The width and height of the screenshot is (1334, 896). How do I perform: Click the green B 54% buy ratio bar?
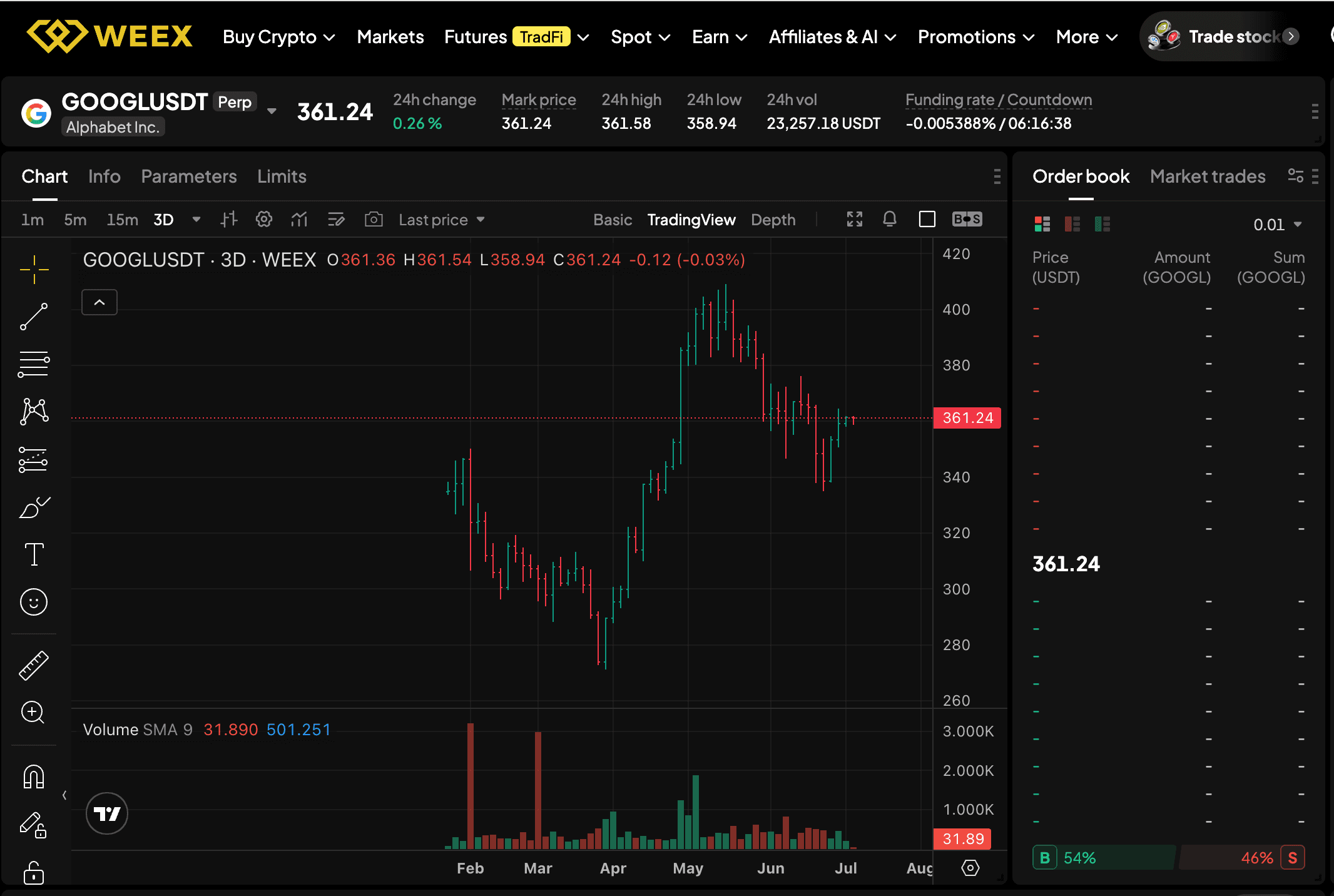click(1104, 857)
